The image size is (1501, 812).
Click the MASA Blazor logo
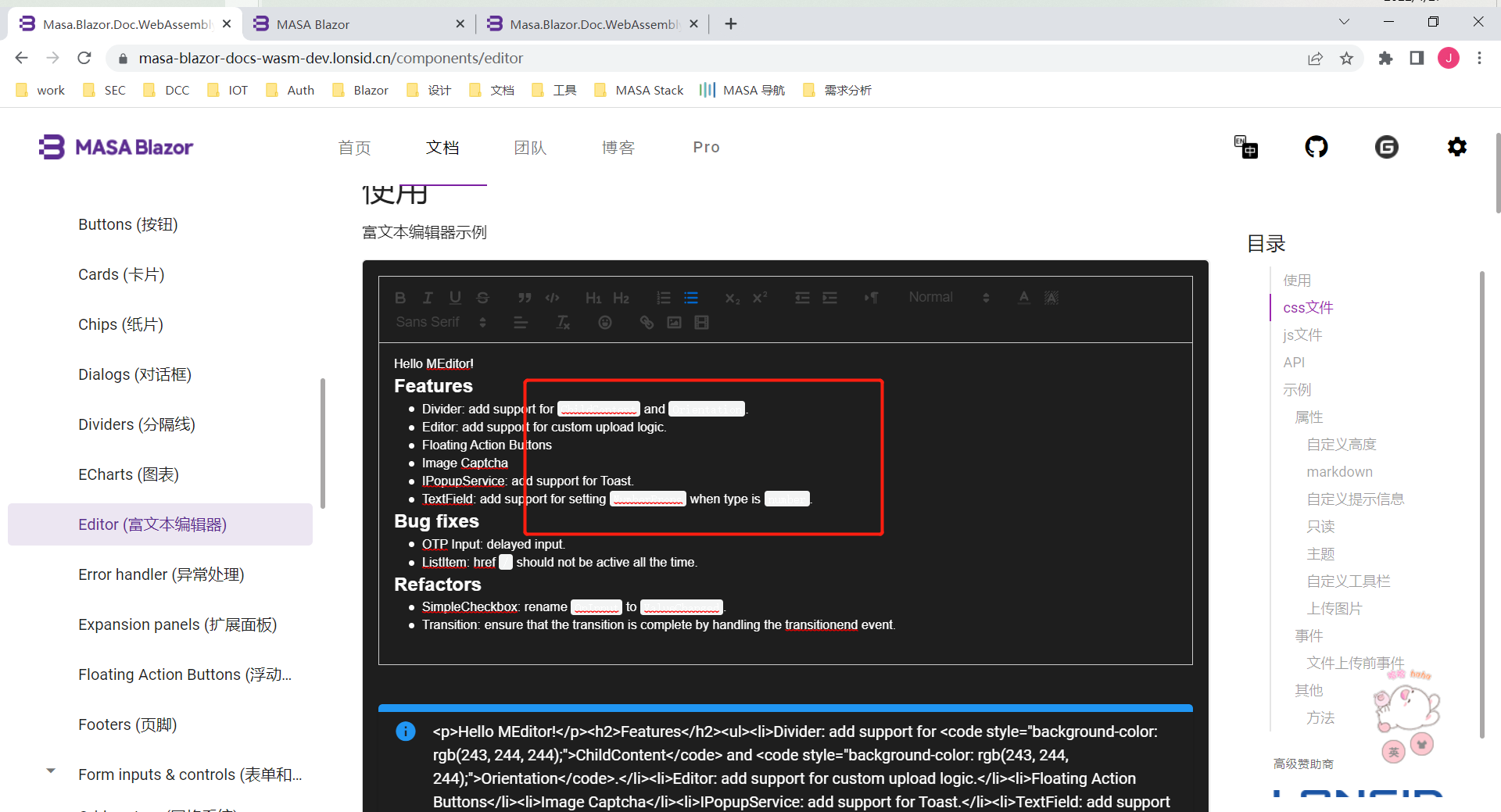pos(116,147)
